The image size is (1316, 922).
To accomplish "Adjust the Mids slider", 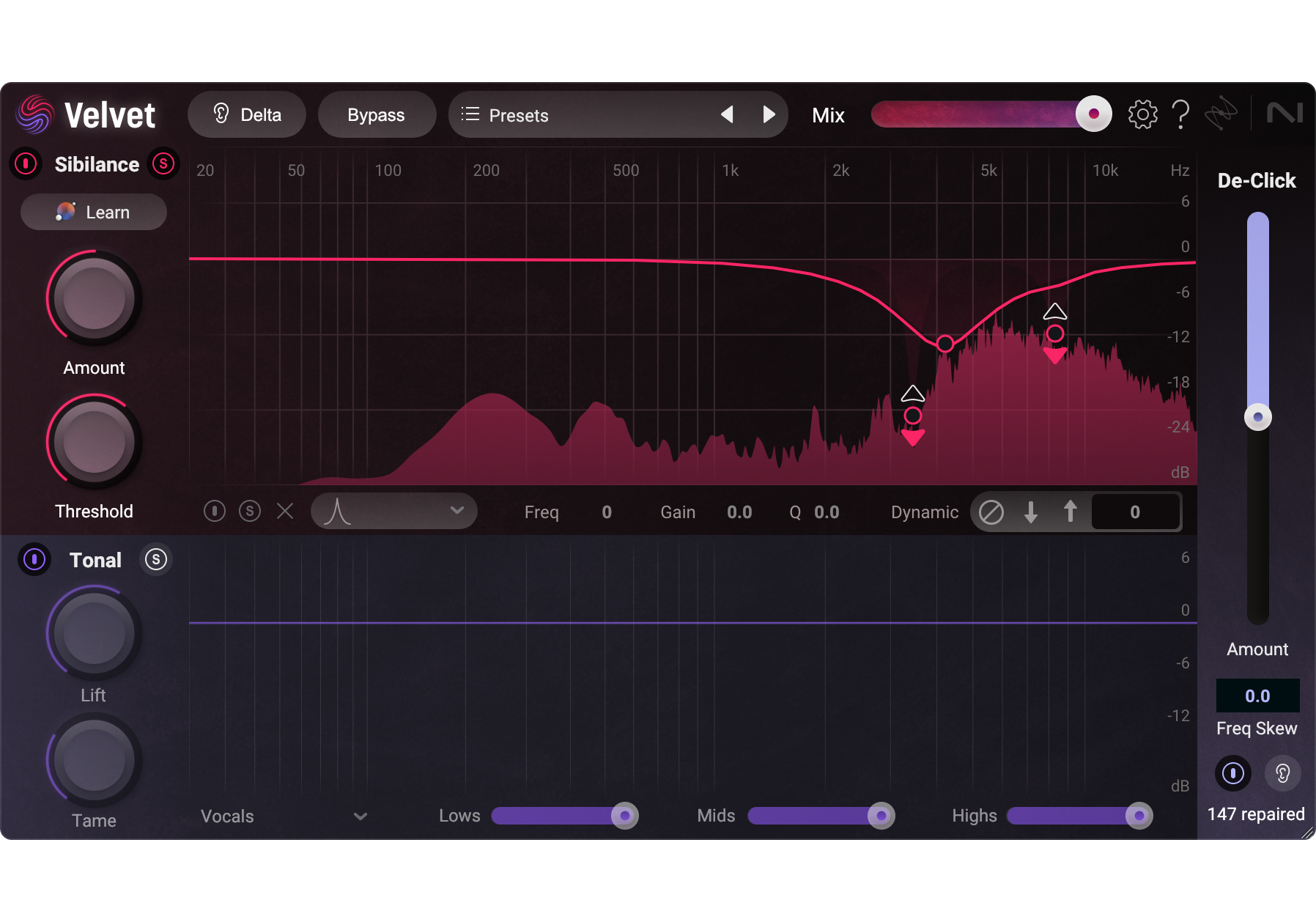I will click(x=821, y=816).
